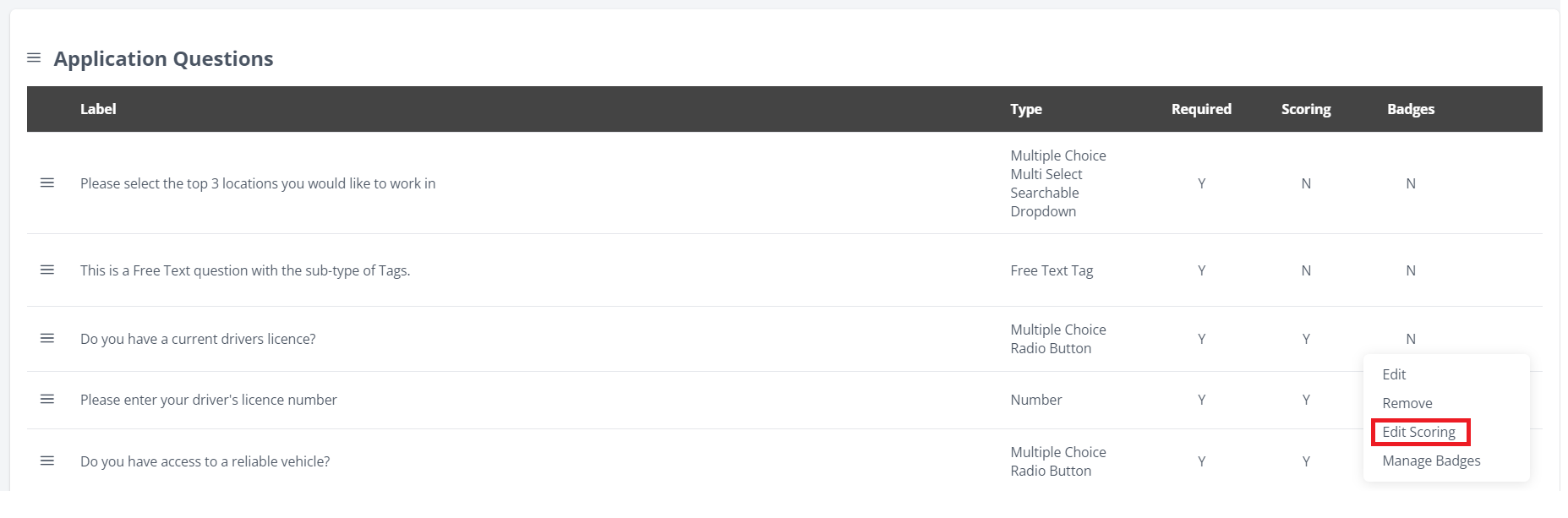This screenshot has width=1568, height=518.
Task: Click drag handle for current drivers licence question
Action: (x=47, y=339)
